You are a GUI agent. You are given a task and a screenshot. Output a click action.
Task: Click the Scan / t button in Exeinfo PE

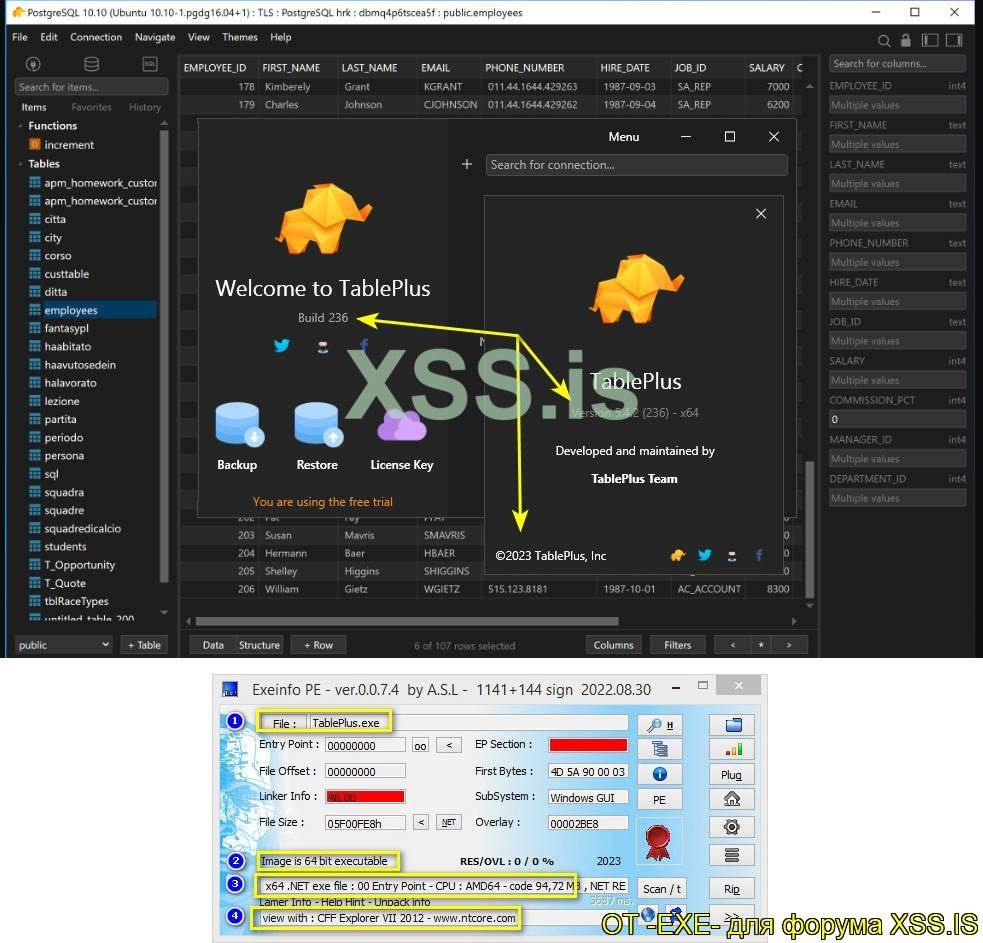(661, 888)
